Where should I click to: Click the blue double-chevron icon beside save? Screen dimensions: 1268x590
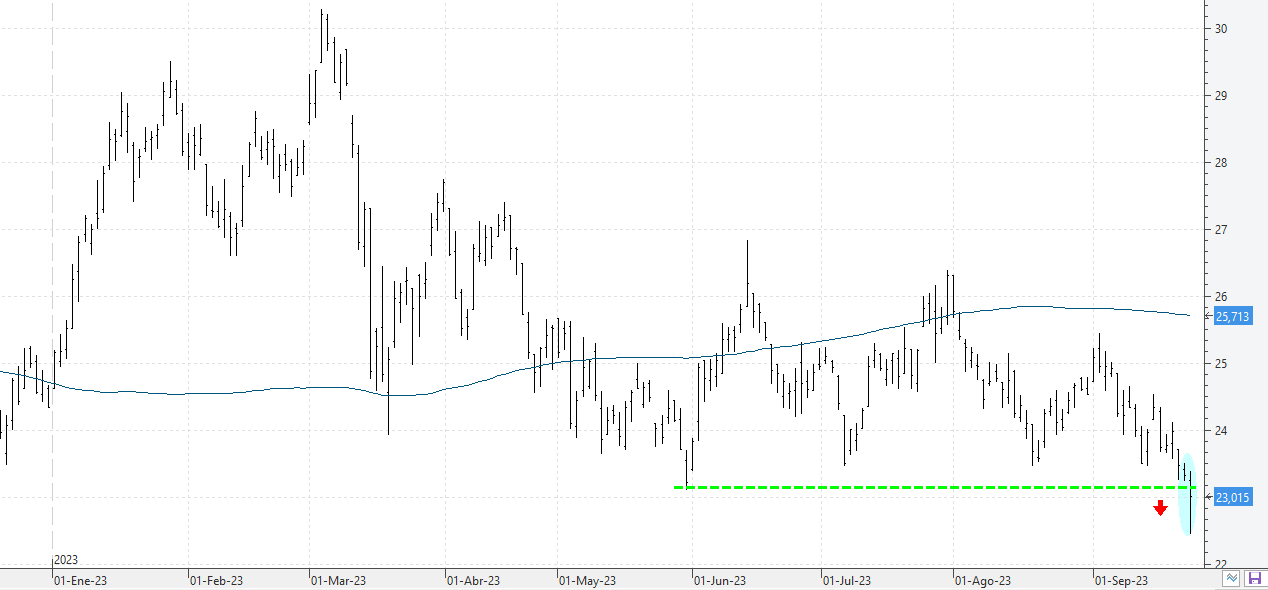[x=1233, y=578]
